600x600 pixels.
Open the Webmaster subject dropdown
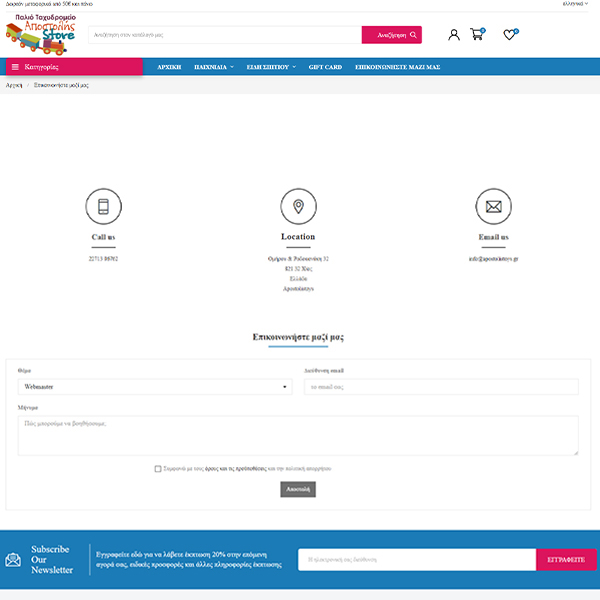(154, 386)
